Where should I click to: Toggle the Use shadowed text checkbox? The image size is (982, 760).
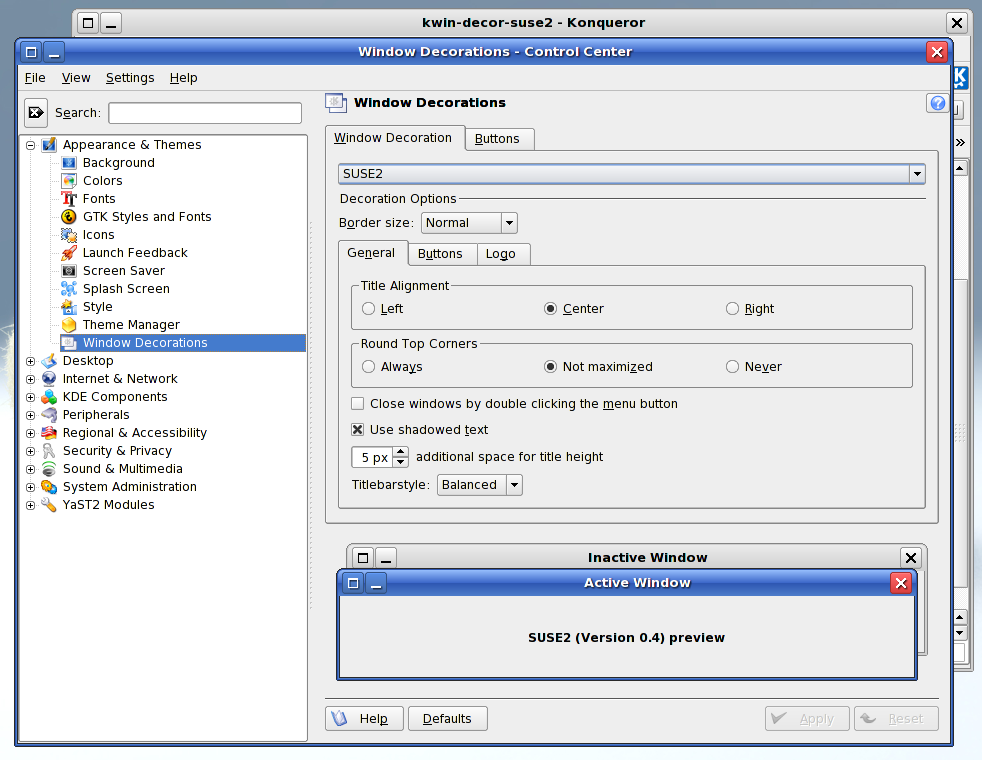coord(358,430)
